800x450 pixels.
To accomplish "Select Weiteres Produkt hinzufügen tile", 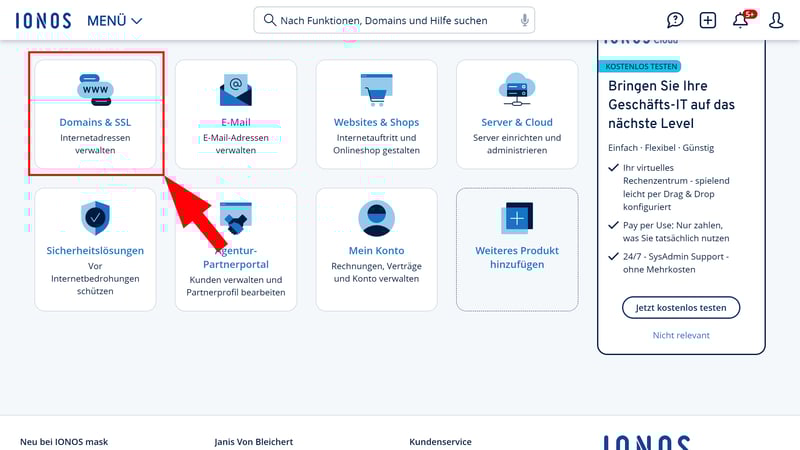I will click(517, 249).
